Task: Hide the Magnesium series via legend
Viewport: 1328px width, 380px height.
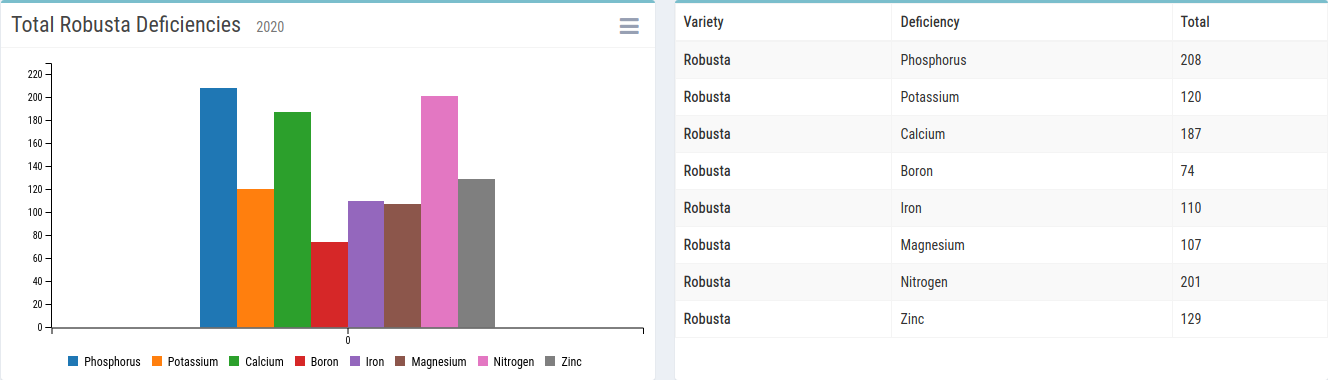Action: pyautogui.click(x=431, y=361)
